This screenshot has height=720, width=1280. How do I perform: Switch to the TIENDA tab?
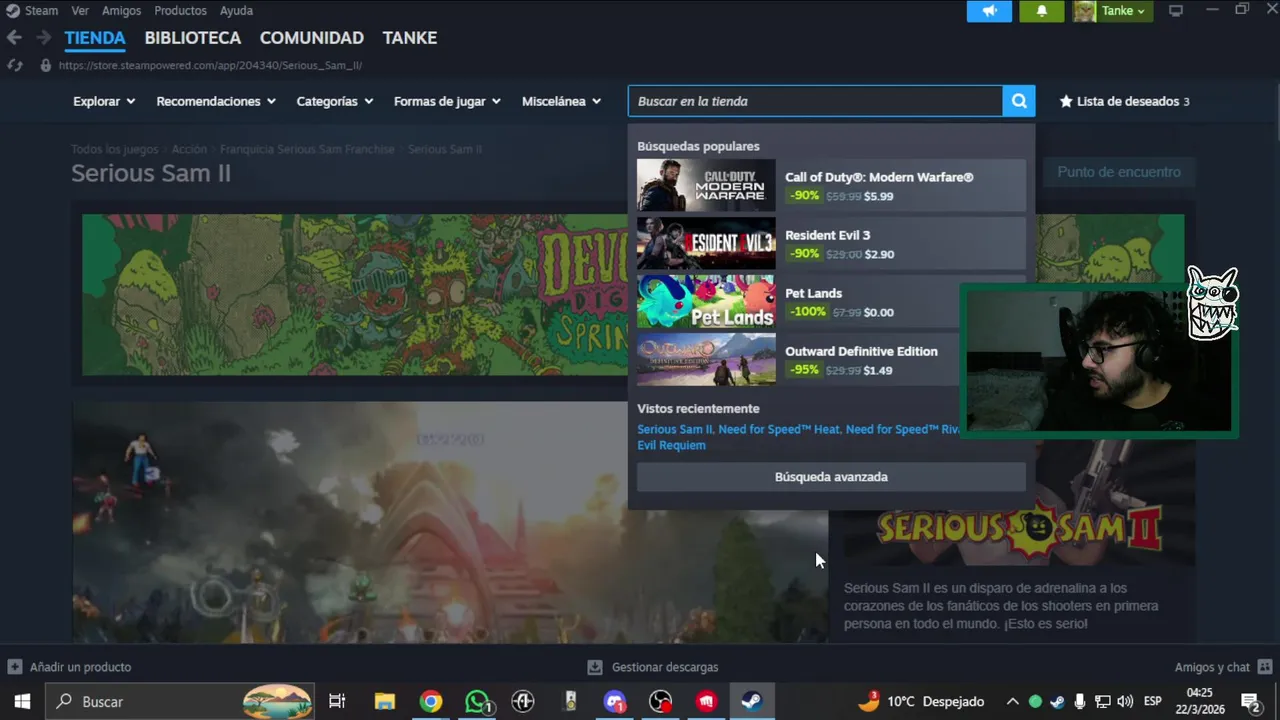[95, 38]
